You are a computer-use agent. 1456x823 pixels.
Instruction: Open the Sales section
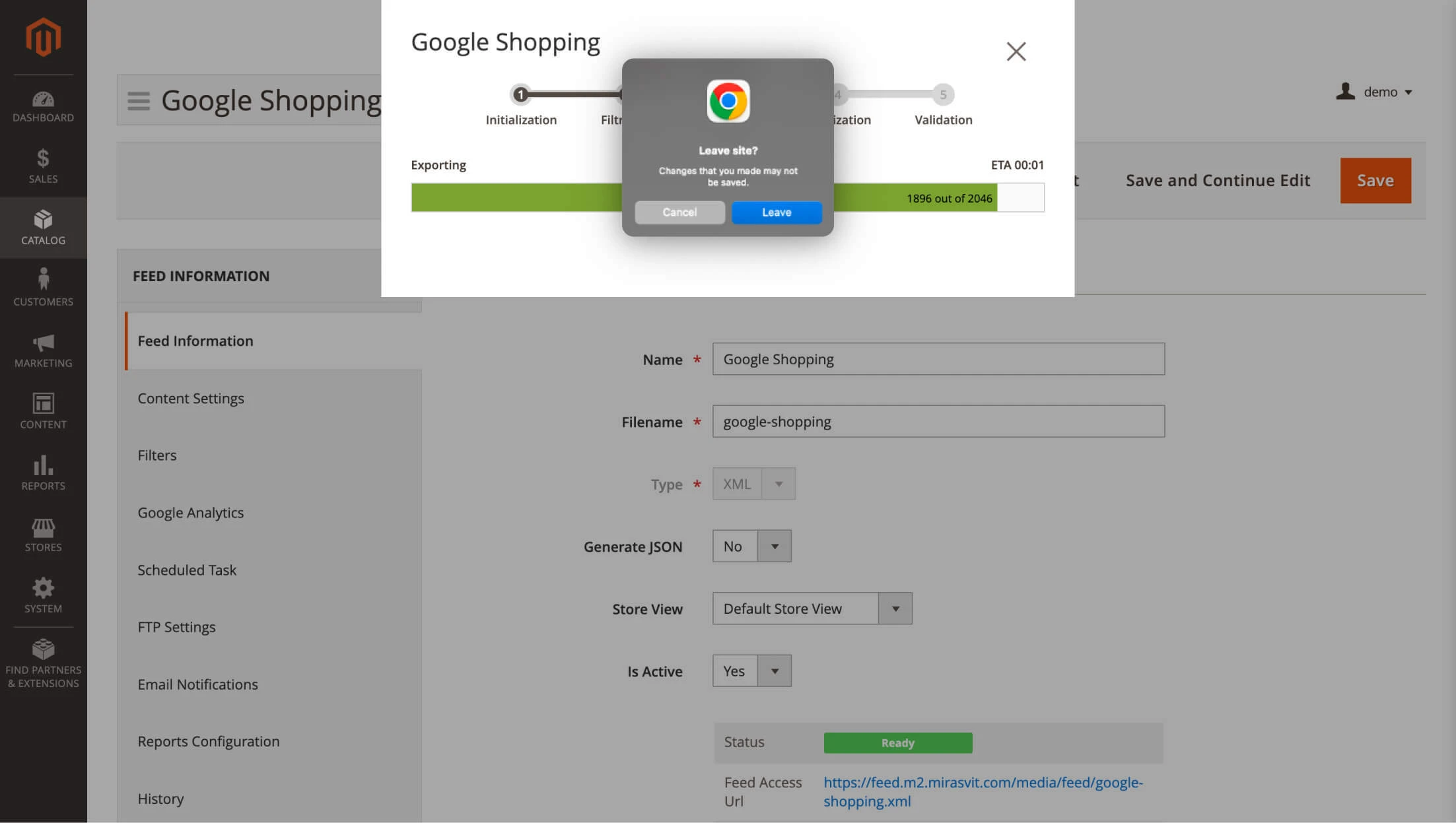[x=42, y=166]
